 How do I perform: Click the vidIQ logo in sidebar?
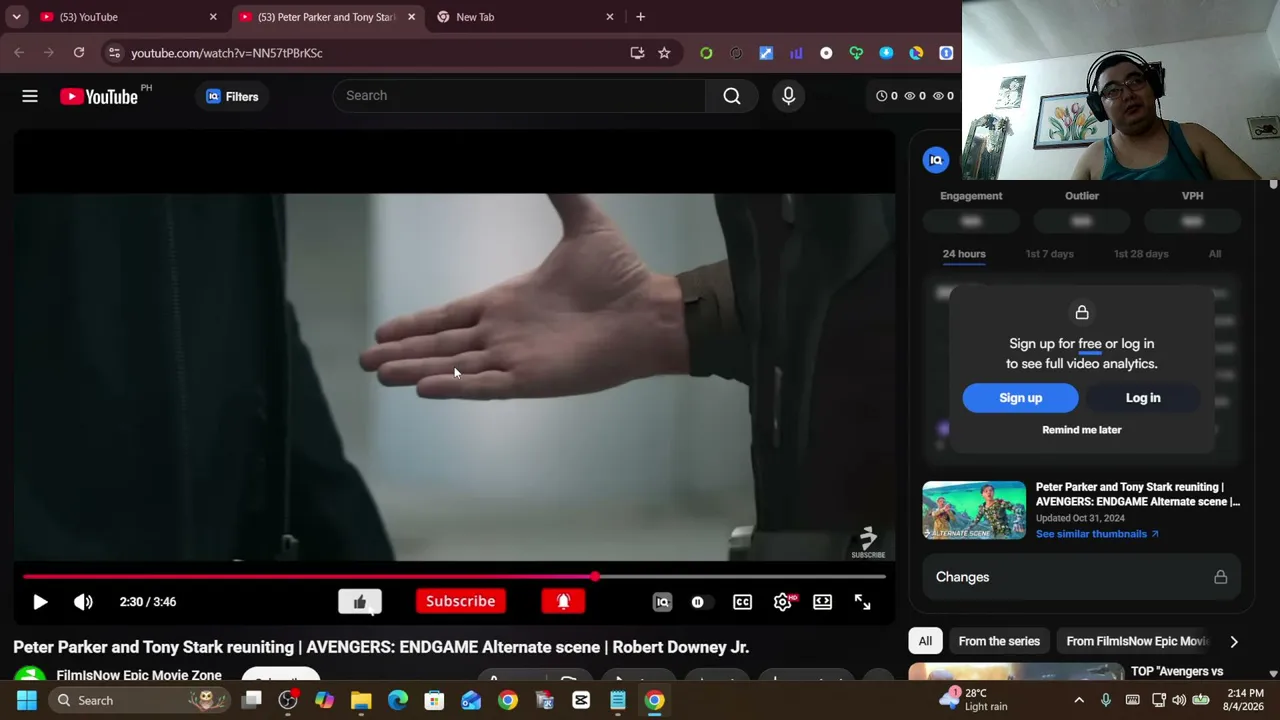pyautogui.click(x=936, y=160)
